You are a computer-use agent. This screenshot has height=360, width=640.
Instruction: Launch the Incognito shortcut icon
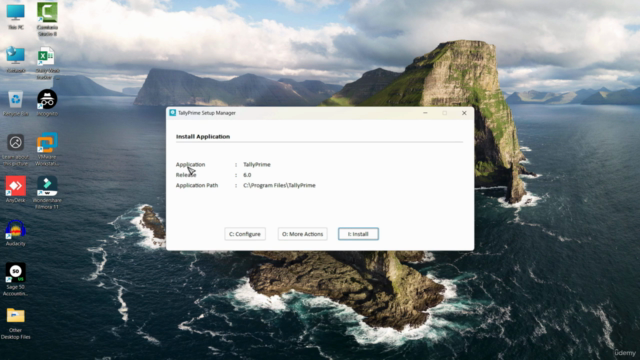pyautogui.click(x=47, y=103)
